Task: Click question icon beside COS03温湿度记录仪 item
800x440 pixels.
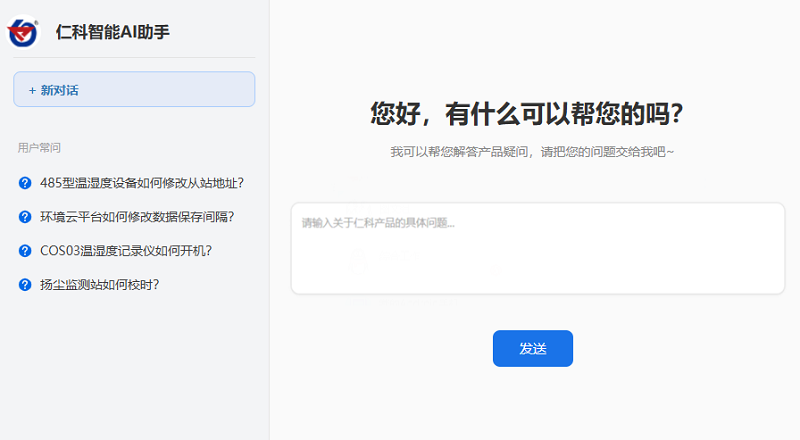Action: [25, 251]
